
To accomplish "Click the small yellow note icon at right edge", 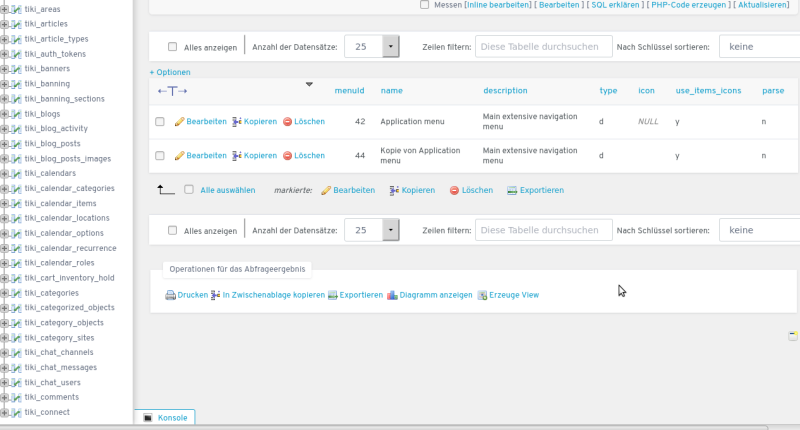I will [x=793, y=335].
